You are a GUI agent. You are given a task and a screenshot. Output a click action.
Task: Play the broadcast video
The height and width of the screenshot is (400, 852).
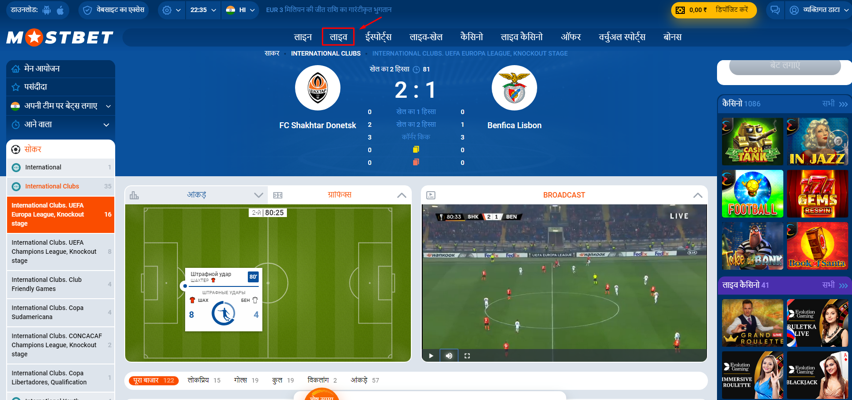click(431, 355)
